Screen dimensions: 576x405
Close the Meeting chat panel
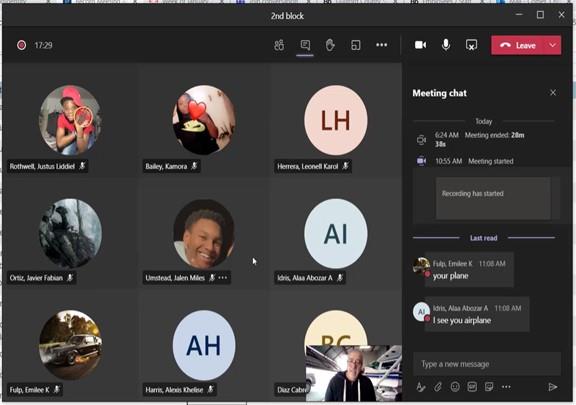(553, 93)
